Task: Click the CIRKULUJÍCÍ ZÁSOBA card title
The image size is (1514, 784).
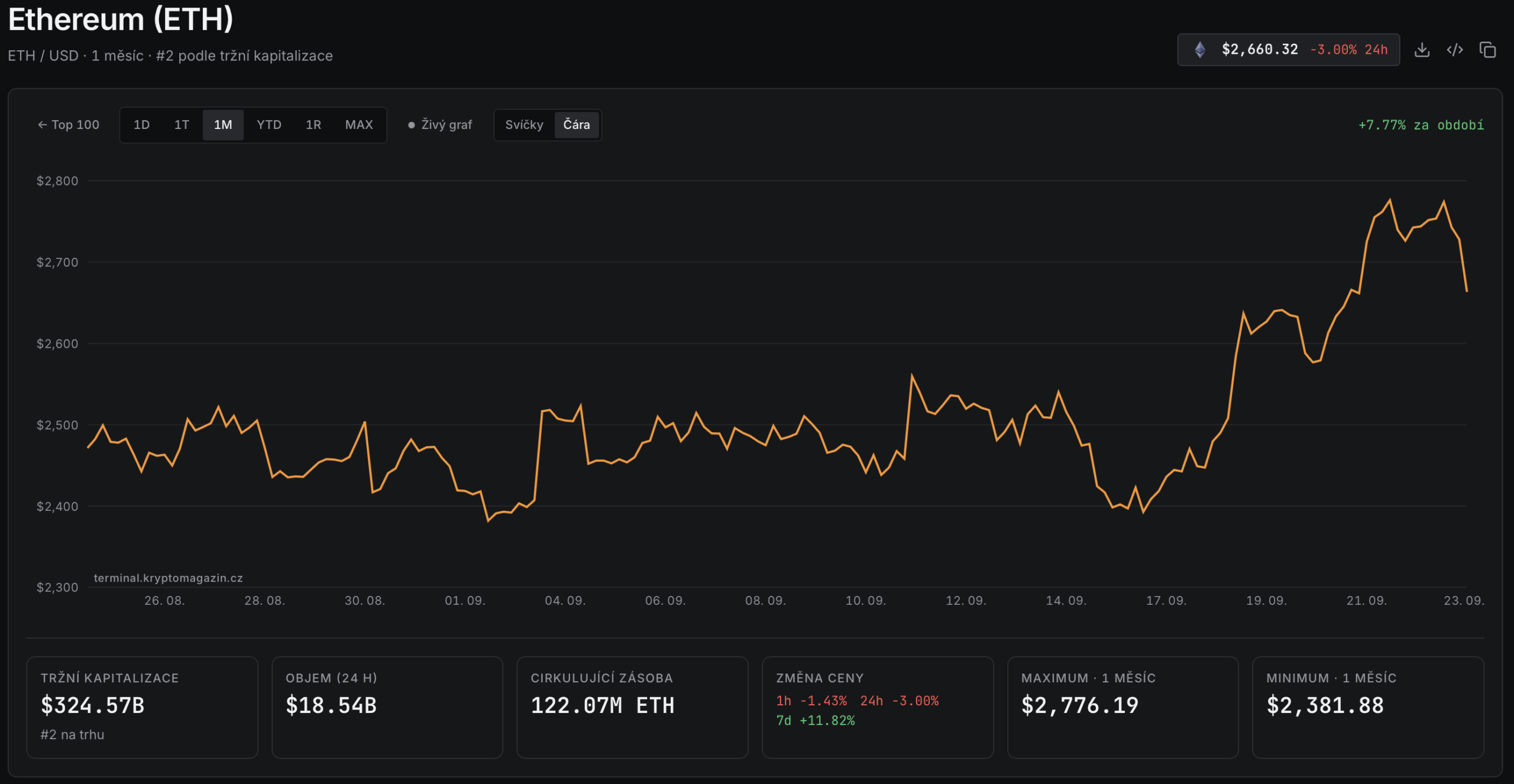Action: [602, 678]
